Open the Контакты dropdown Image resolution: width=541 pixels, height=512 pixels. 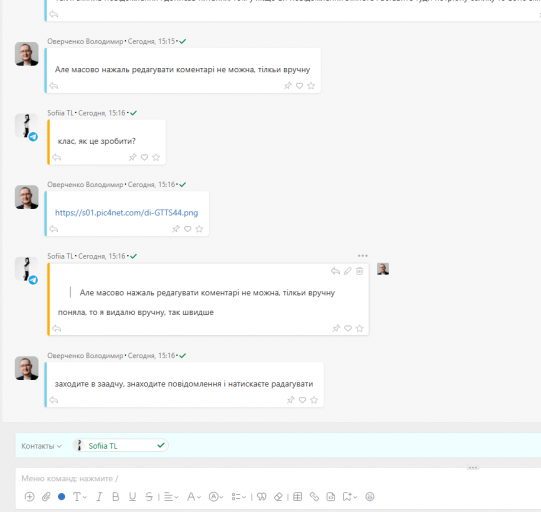point(41,446)
